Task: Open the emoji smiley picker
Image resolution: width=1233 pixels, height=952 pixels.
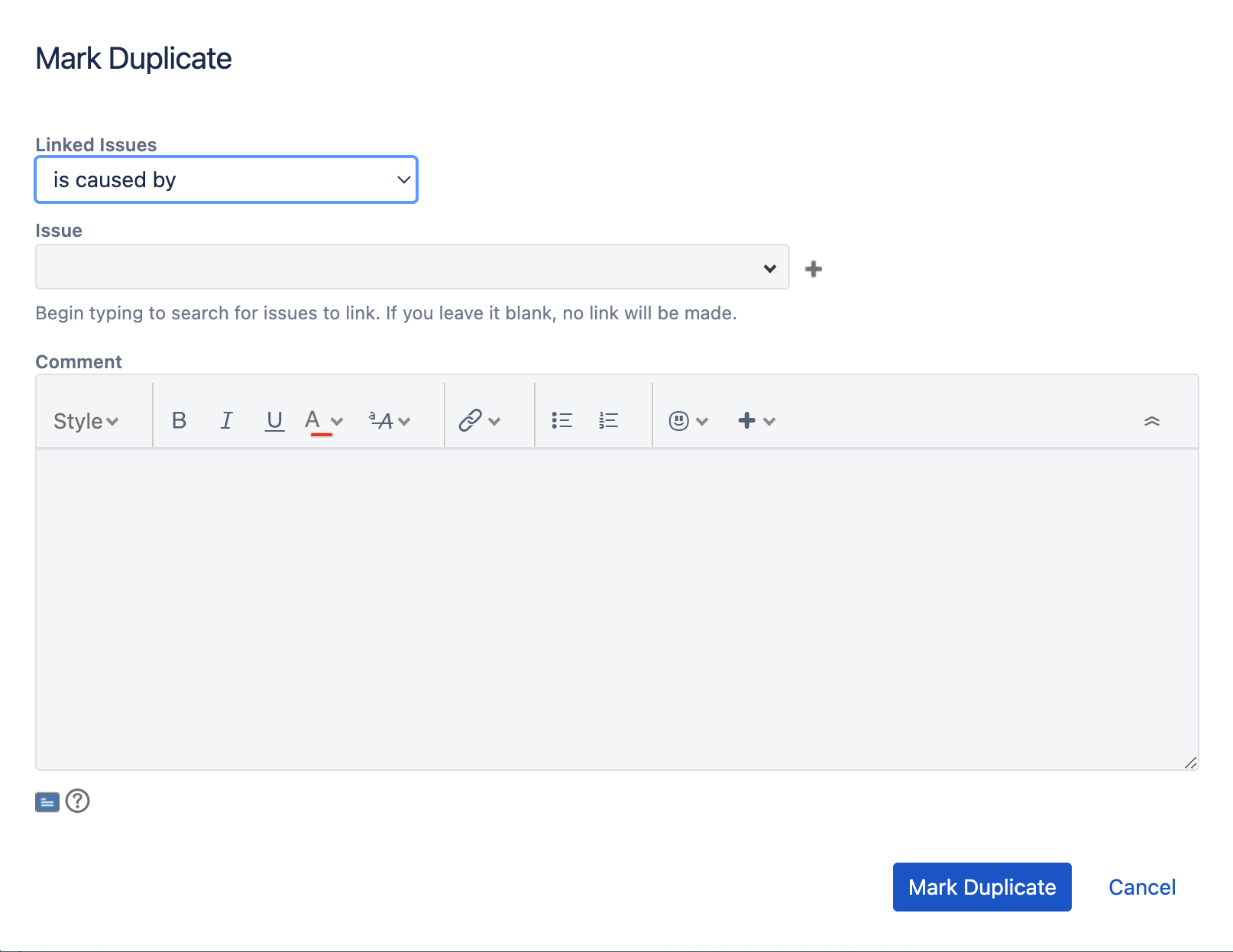Action: [679, 421]
